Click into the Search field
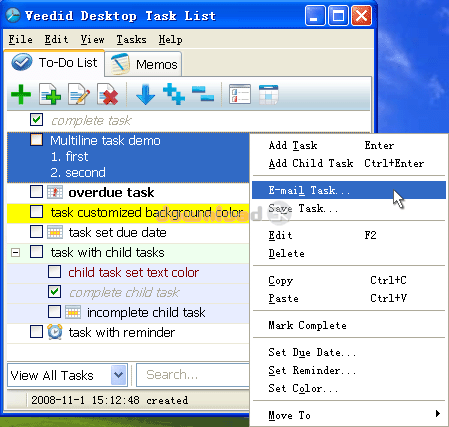 [193, 375]
